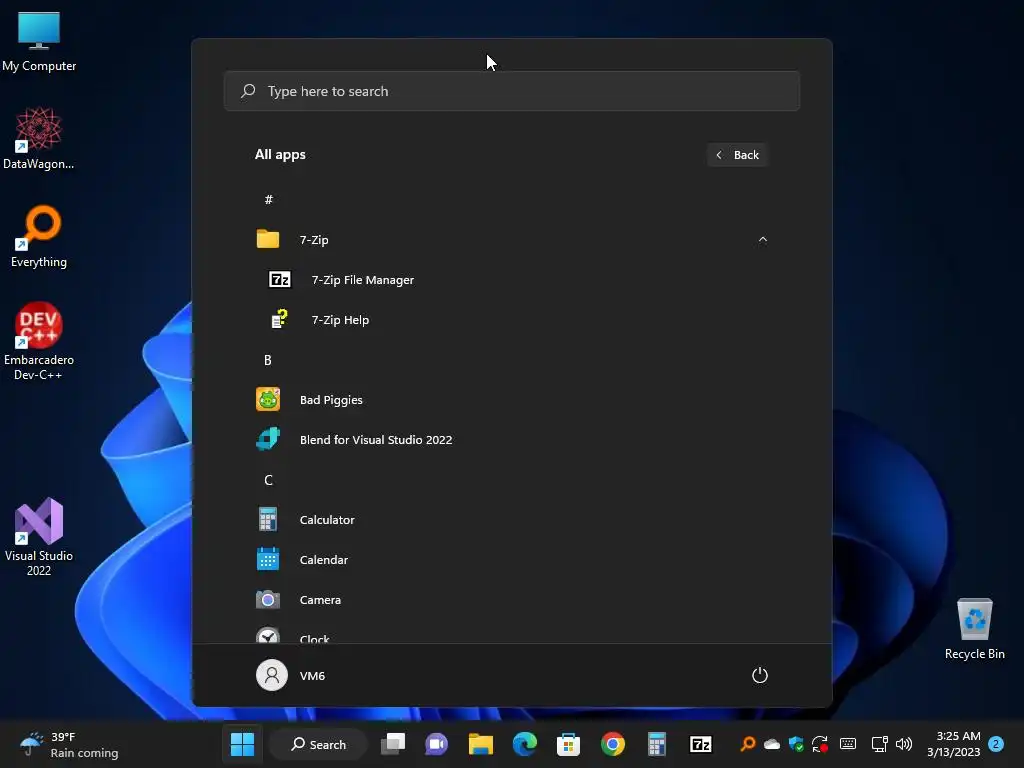Open the Power options button
Image resolution: width=1024 pixels, height=768 pixels.
(760, 675)
